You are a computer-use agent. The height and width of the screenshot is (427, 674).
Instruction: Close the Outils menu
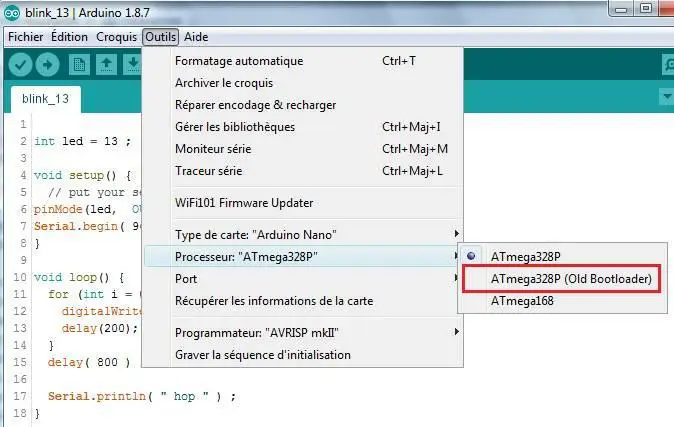coord(160,37)
